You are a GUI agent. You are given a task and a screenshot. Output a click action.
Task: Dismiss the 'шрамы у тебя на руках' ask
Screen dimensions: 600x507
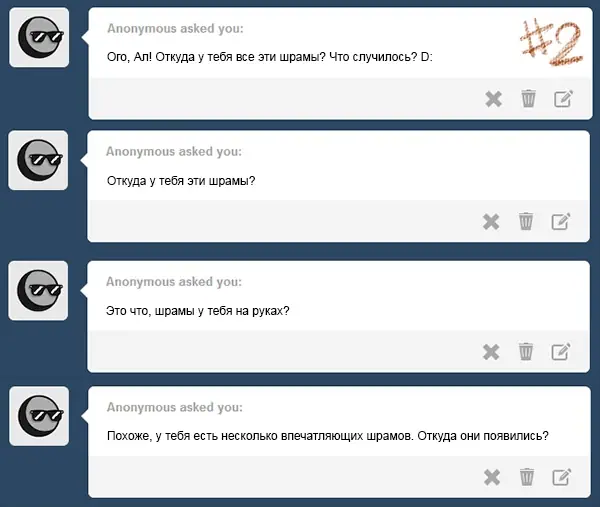[x=491, y=352]
